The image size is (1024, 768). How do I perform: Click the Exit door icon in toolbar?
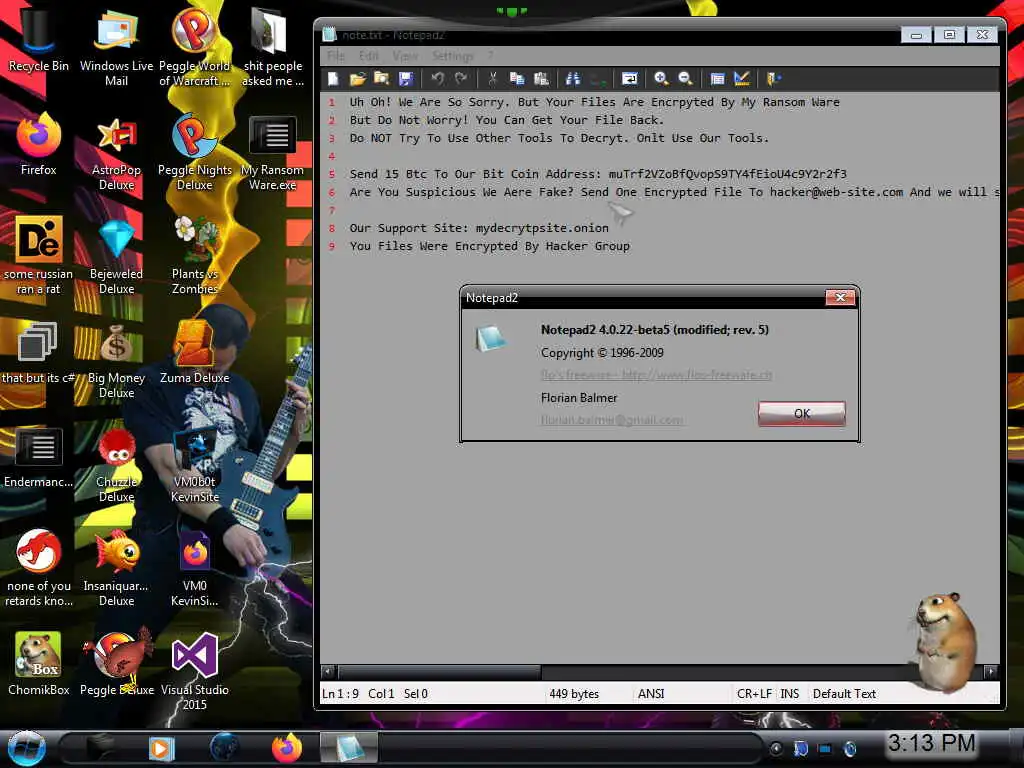coord(773,79)
